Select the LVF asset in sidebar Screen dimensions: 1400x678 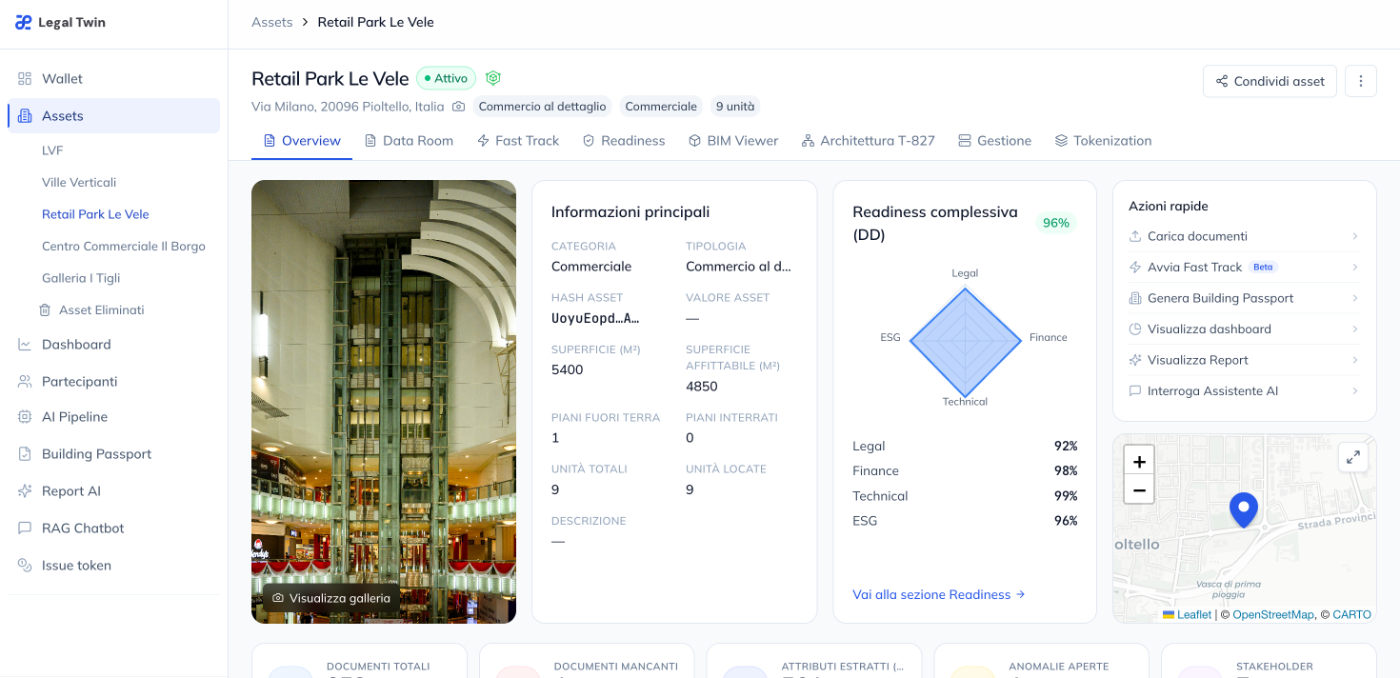[x=52, y=150]
